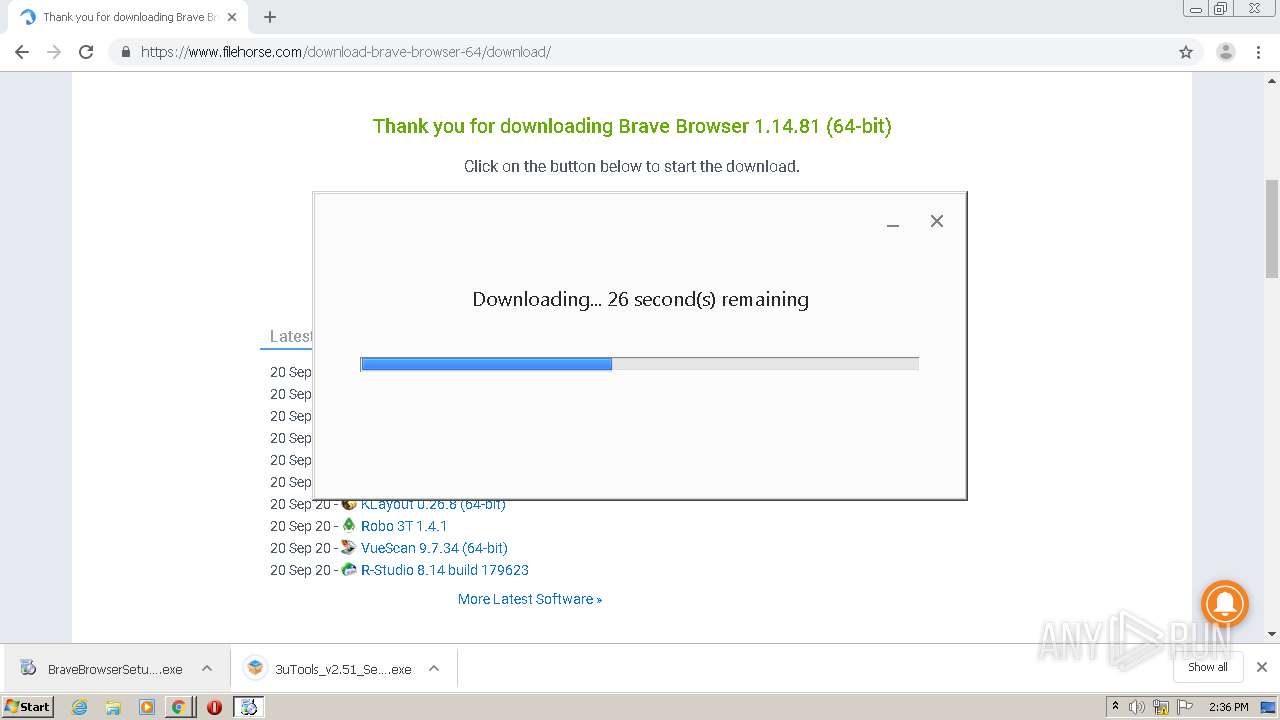Expand BraveBrowserSetup download options arrow
Image resolution: width=1280 pixels, height=720 pixels.
point(207,669)
